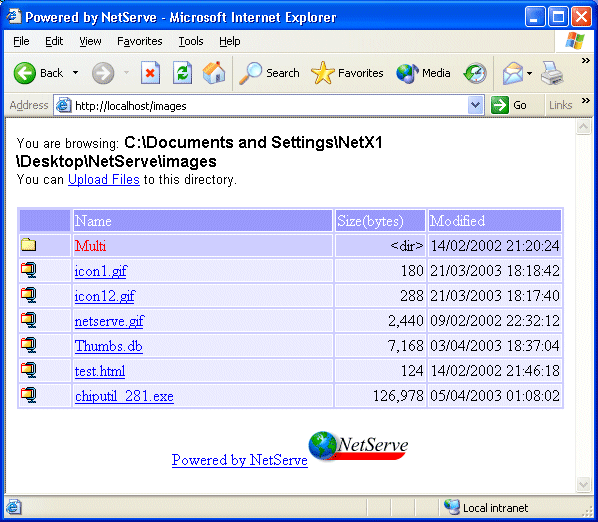Click the 09/02/2002 22:32:12 date cell
The height and width of the screenshot is (522, 598).
tap(495, 321)
